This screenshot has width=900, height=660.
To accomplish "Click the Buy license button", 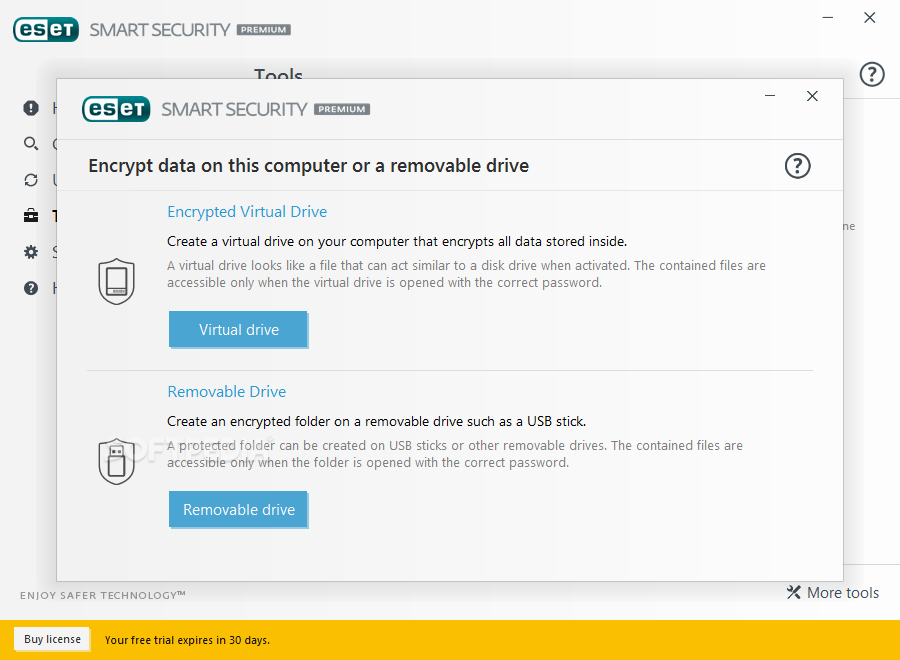I will point(52,639).
